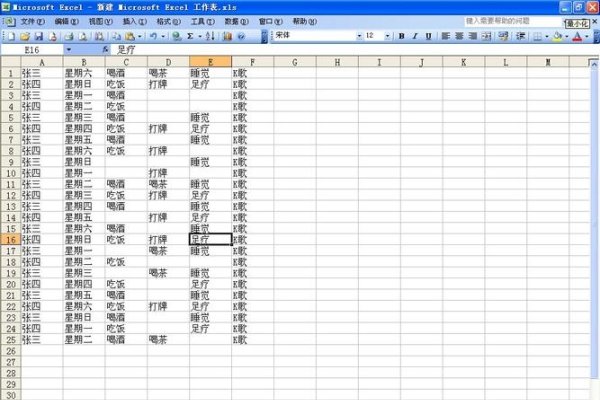This screenshot has height=400, width=600.
Task: Sort ascending with the A-Z sort icon
Action: 210,36
